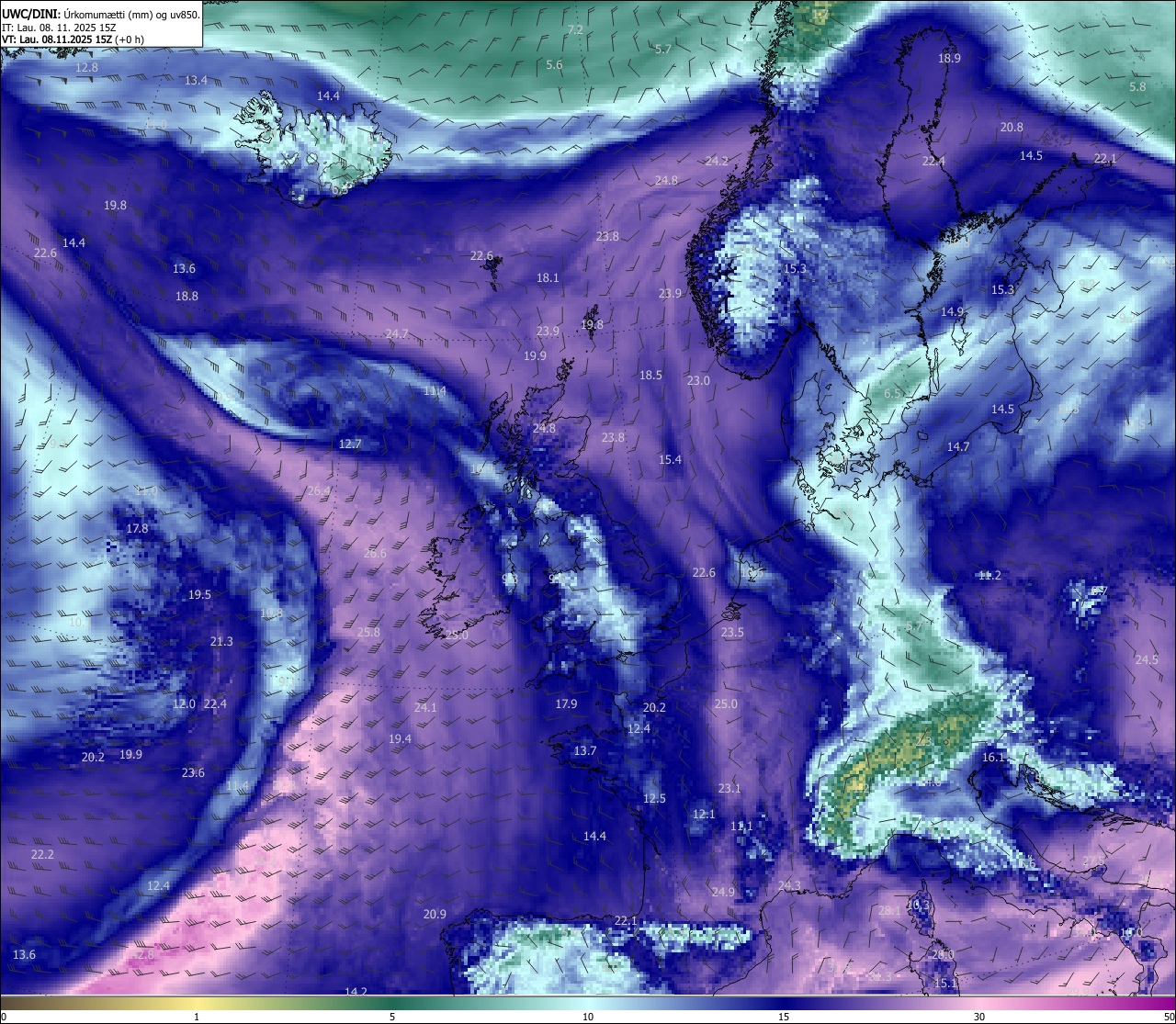Click the 17.9 value in the English Channel area
This screenshot has width=1176, height=1024.
(x=567, y=704)
